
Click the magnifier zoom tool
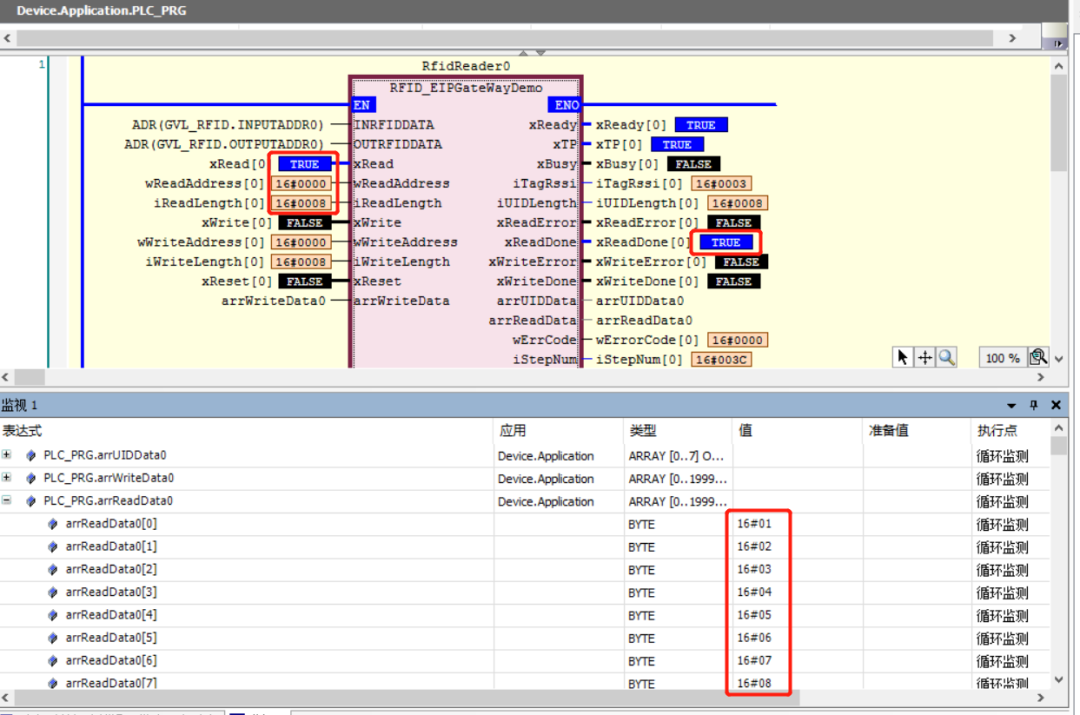click(x=946, y=358)
